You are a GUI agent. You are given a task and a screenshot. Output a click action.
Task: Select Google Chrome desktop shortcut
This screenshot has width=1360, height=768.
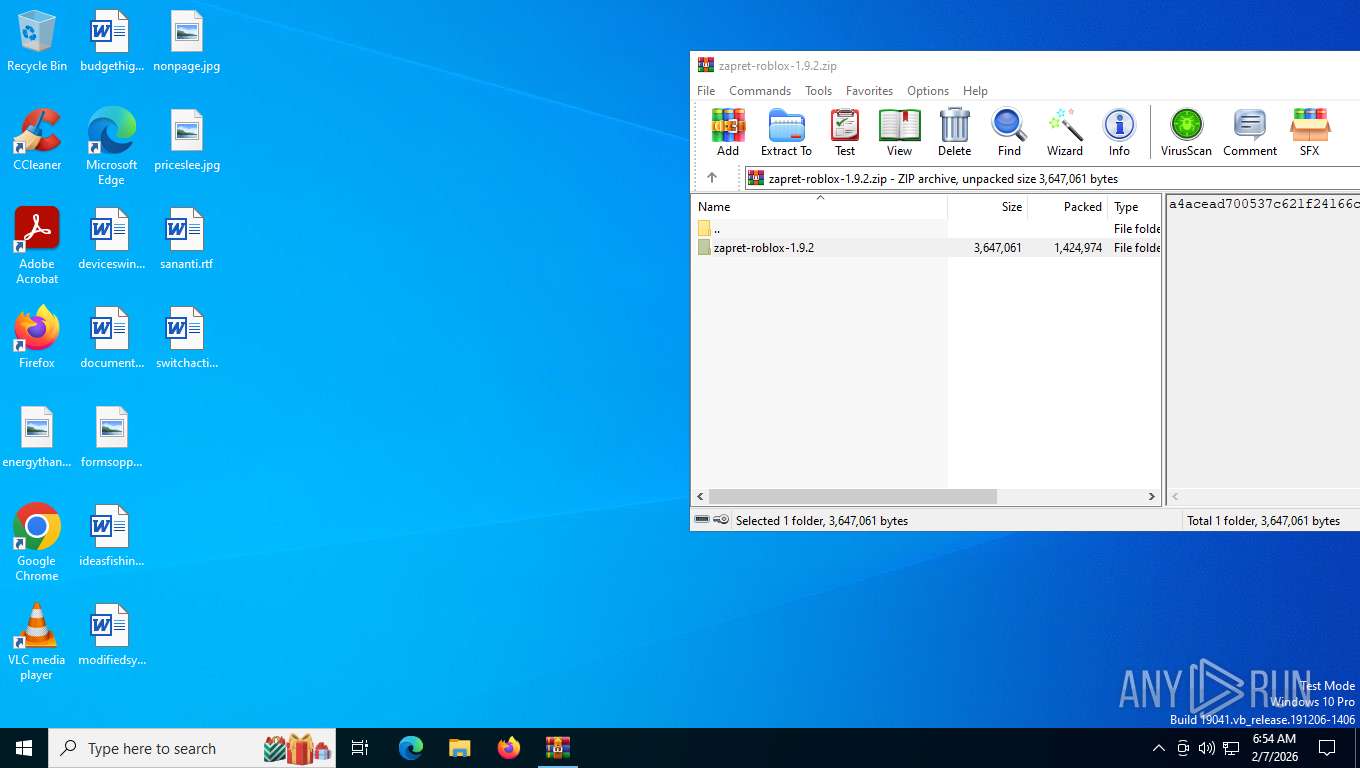click(x=37, y=542)
